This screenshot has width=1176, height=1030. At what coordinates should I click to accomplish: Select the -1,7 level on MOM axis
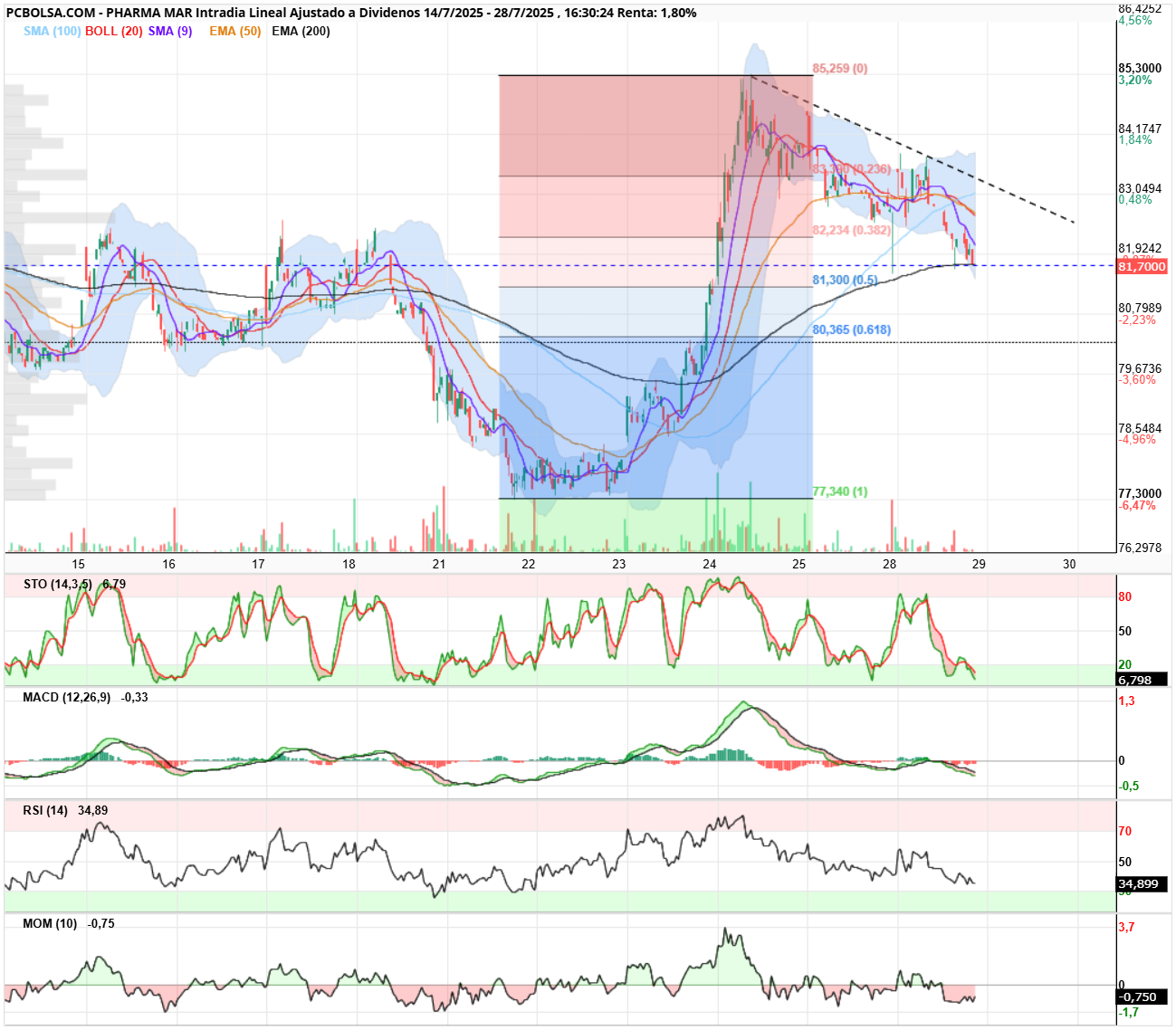point(1129,1012)
